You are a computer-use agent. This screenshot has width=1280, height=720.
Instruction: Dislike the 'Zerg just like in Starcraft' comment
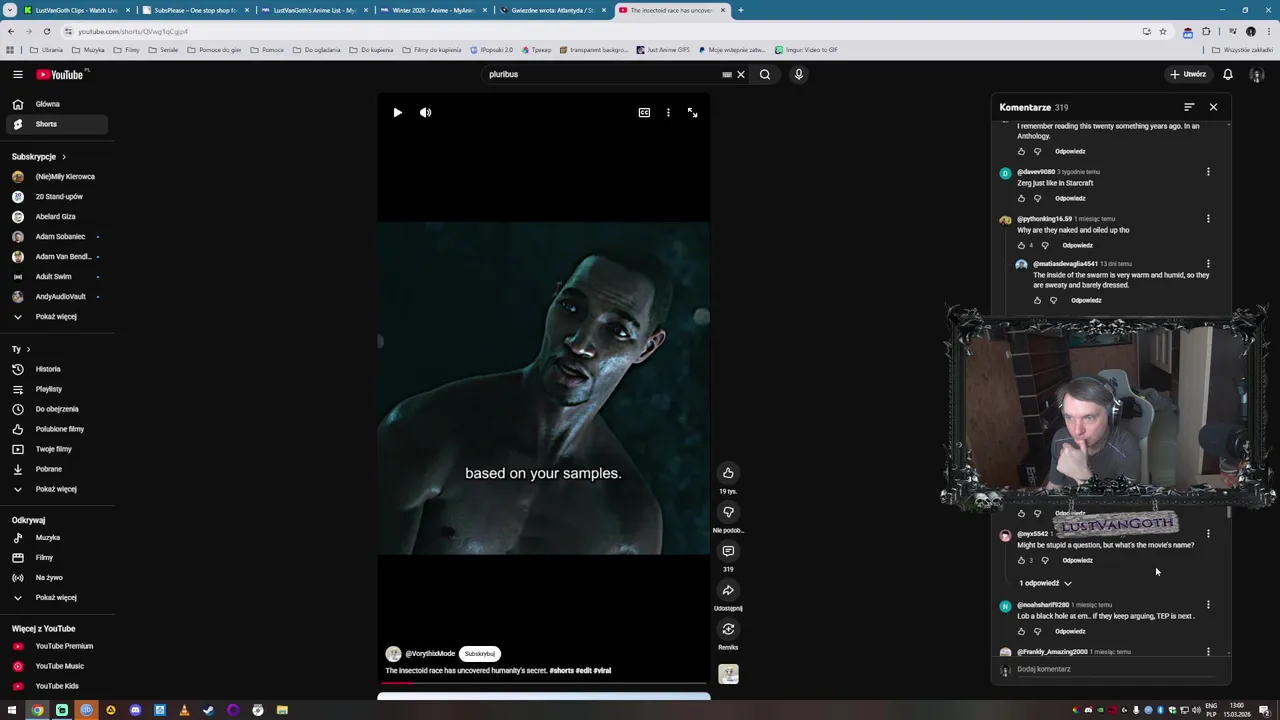point(1037,198)
